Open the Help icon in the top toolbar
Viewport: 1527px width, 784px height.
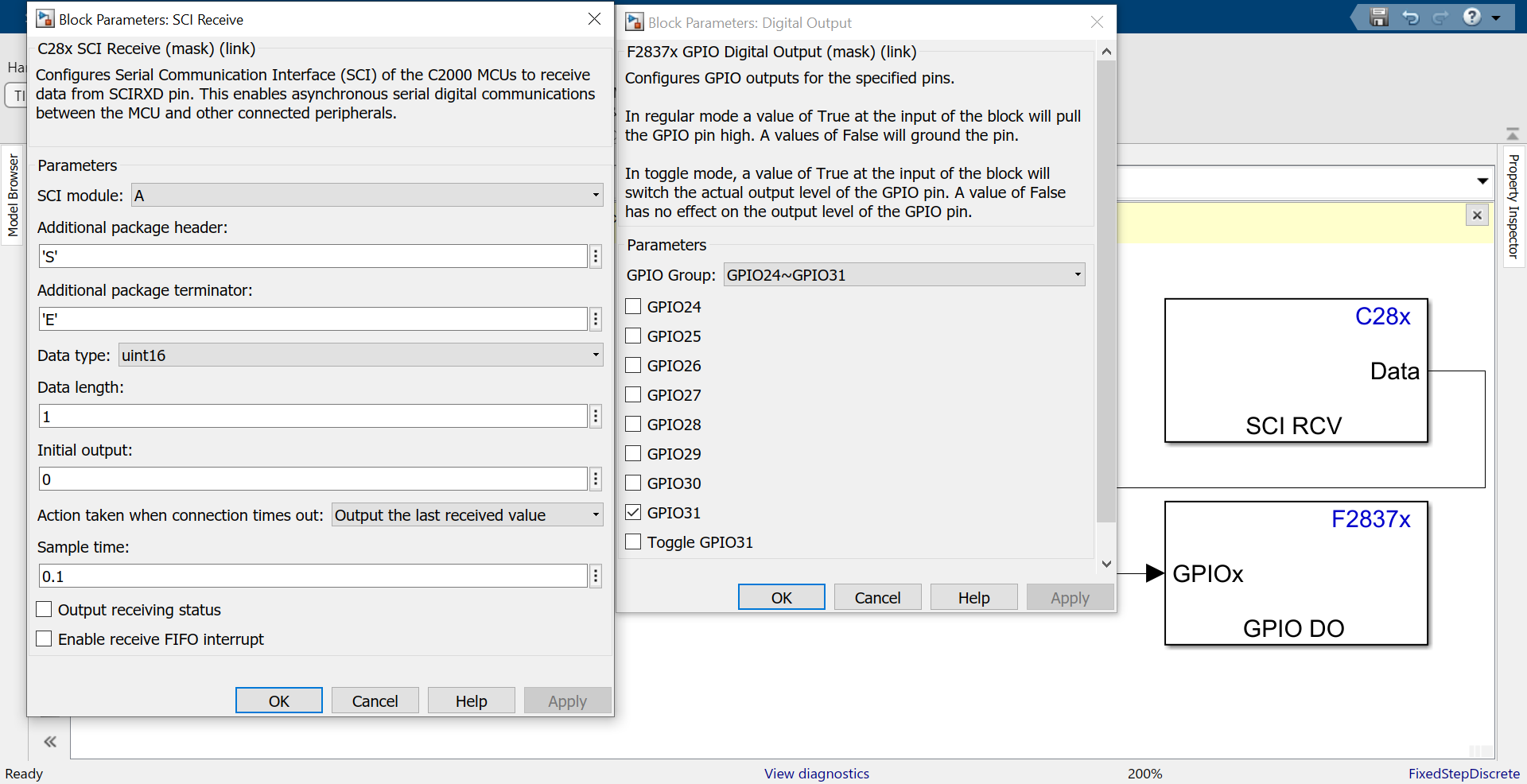pos(1472,17)
